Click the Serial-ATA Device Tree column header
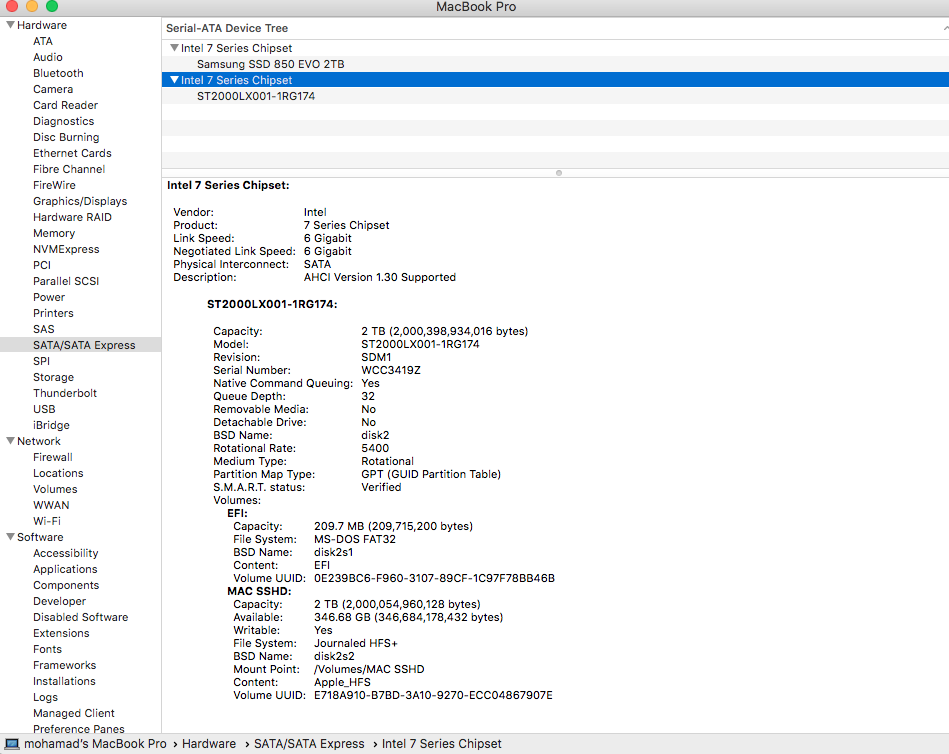This screenshot has width=949, height=754. (555, 28)
